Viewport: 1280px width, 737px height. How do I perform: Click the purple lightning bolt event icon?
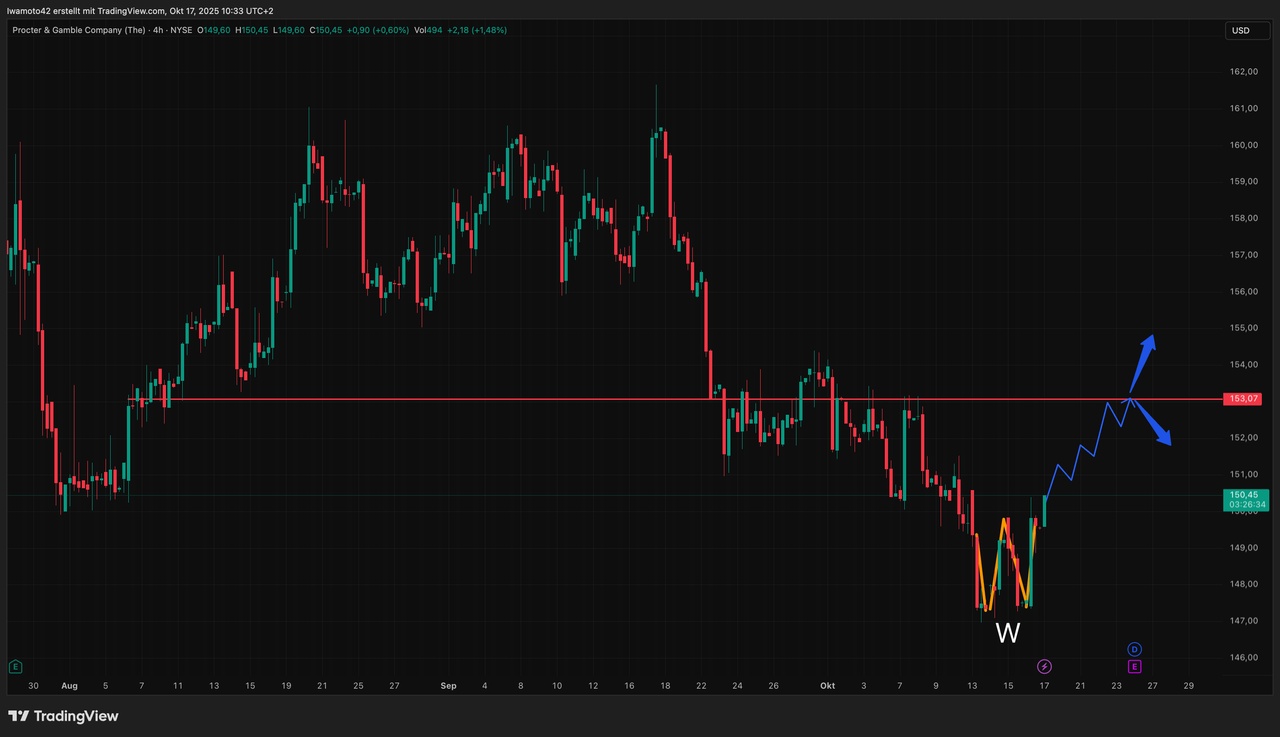pos(1044,666)
